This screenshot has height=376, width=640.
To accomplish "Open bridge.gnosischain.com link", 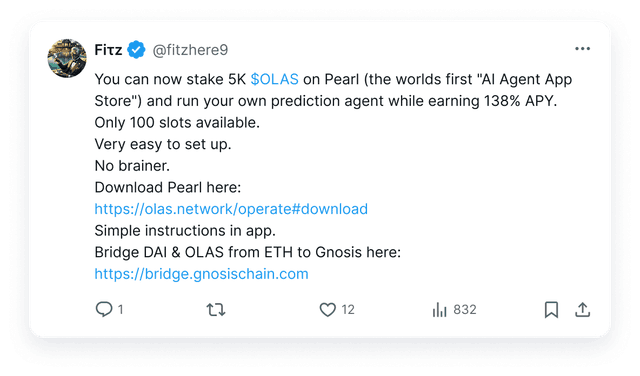I will [x=201, y=274].
